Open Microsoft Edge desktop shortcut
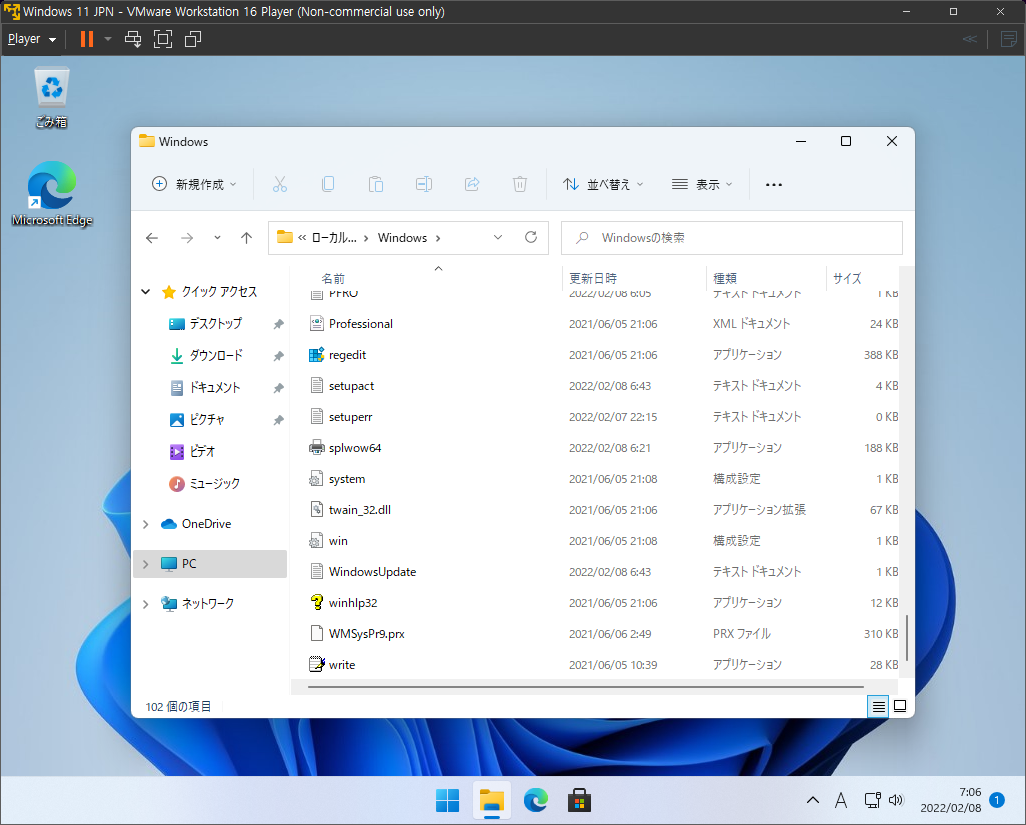Viewport: 1026px width, 825px height. coord(52,194)
